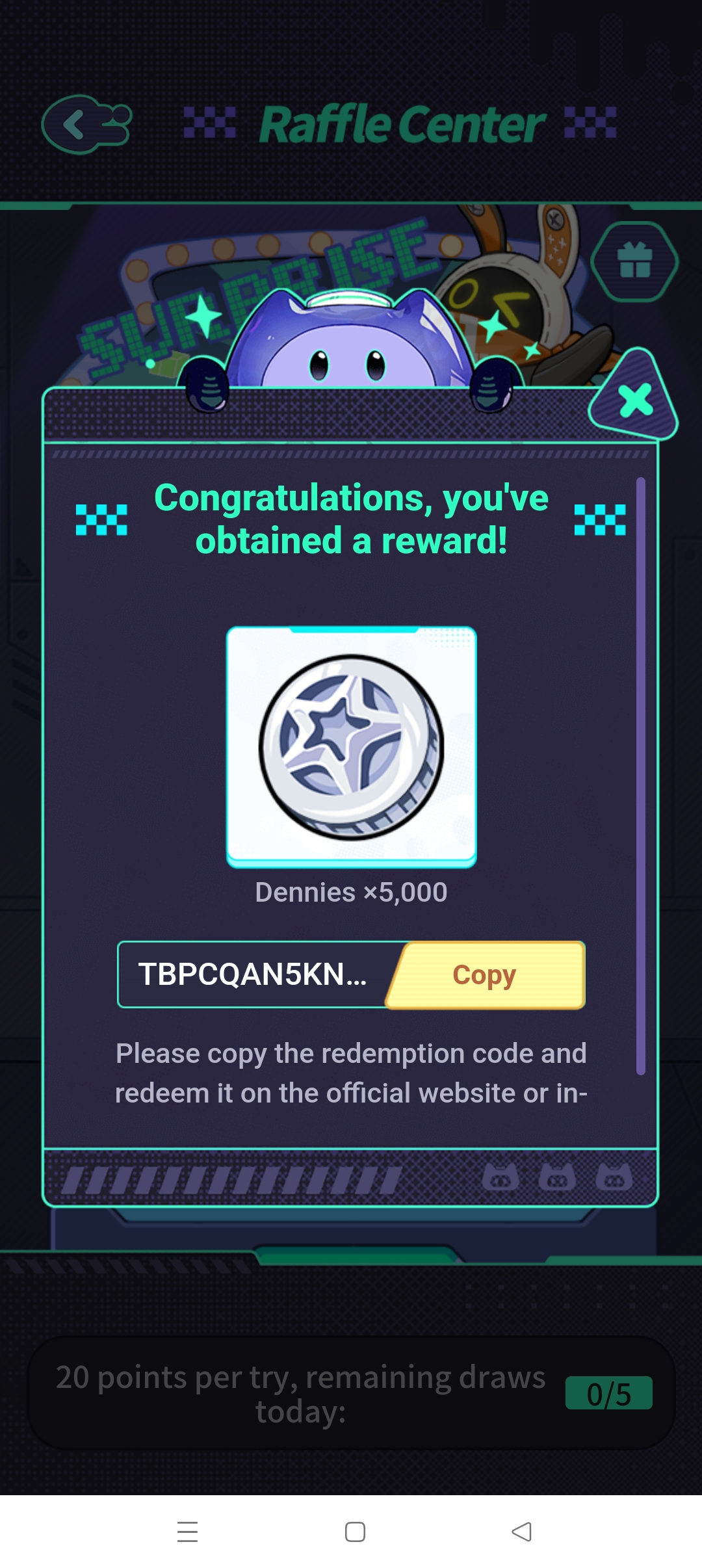Click the purple scrollbar in the popup
Image resolution: width=702 pixels, height=1568 pixels.
coord(641,776)
